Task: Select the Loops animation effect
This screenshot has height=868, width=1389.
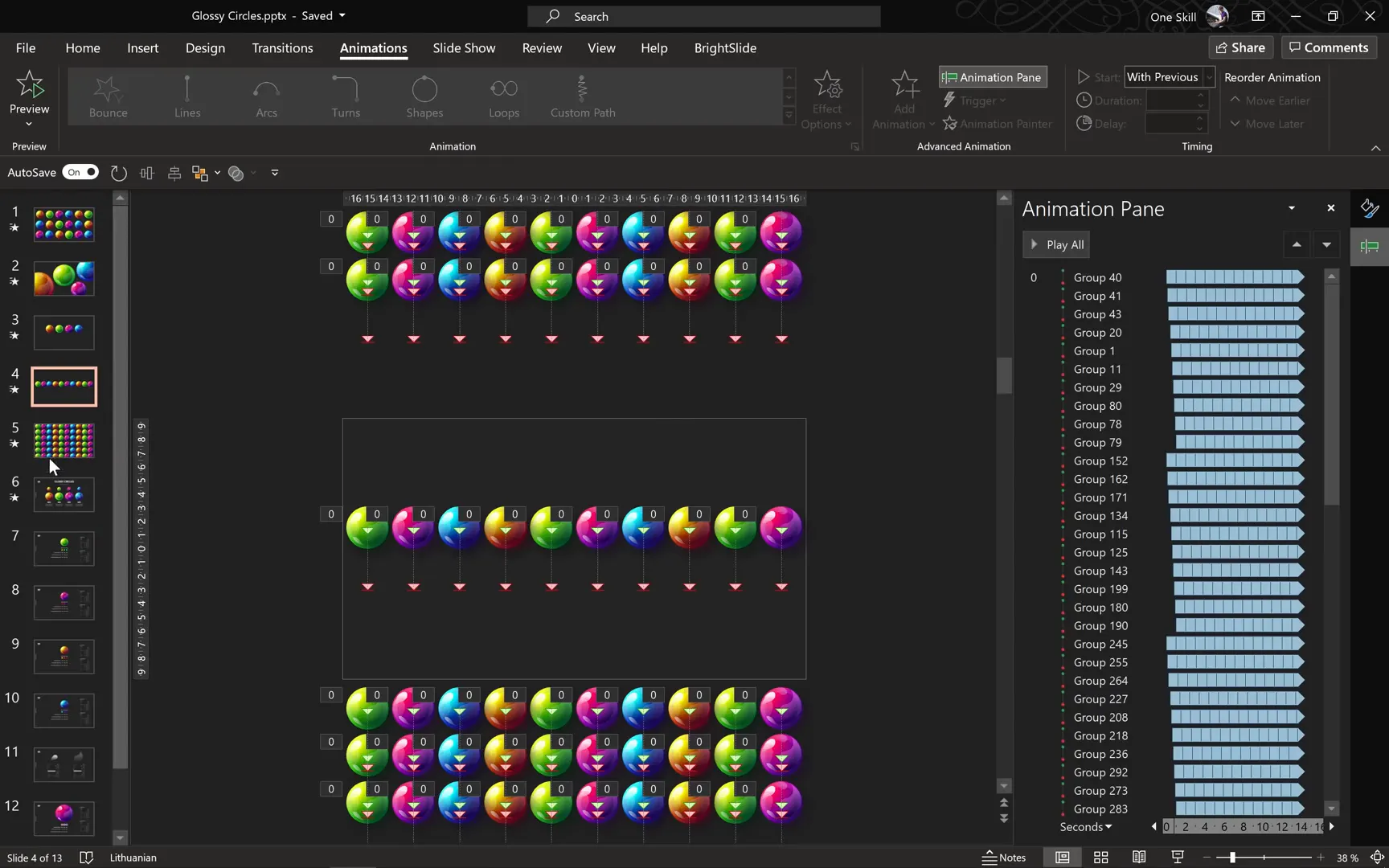Action: point(503,96)
